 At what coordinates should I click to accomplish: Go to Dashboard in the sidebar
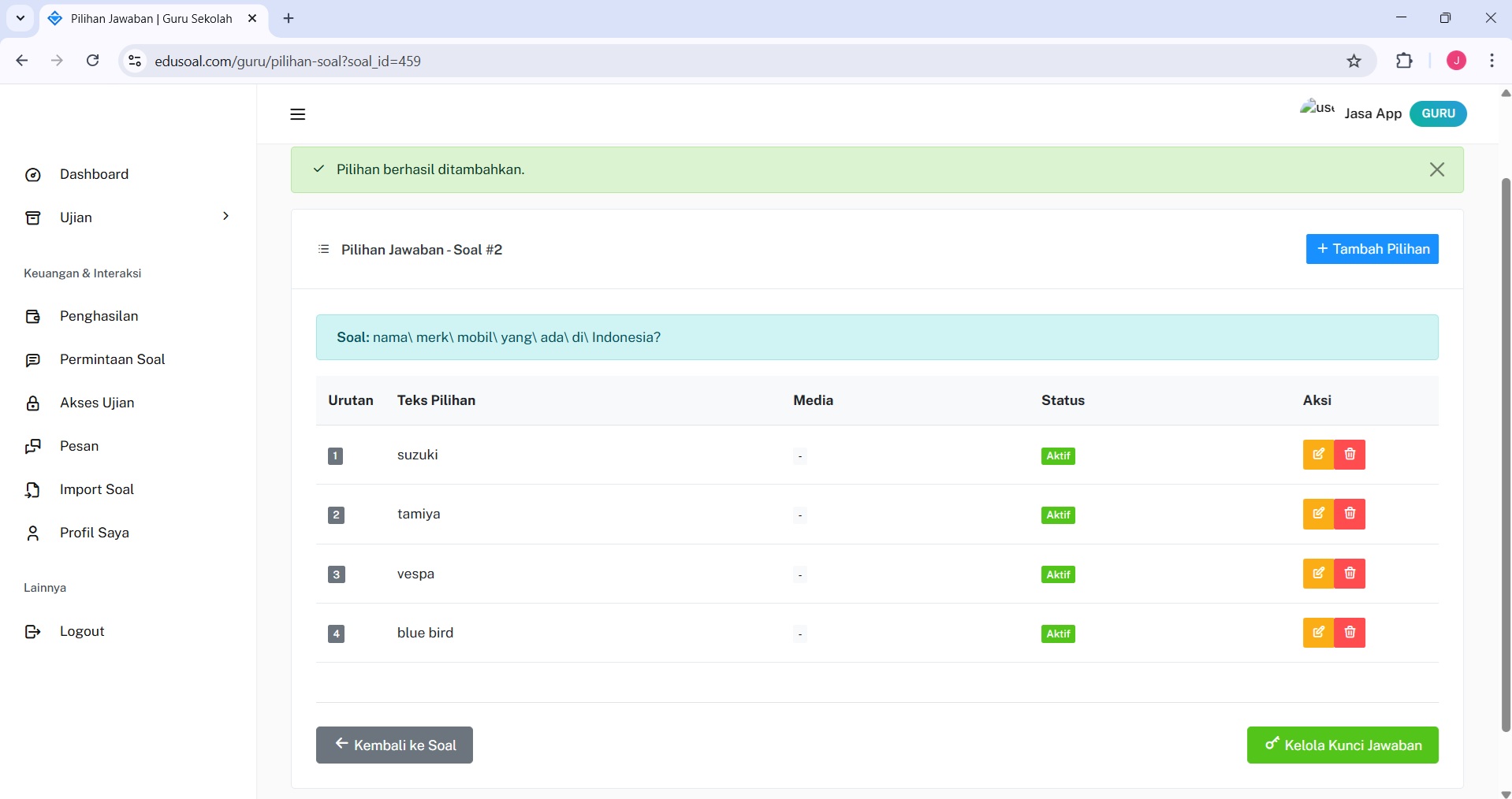94,174
